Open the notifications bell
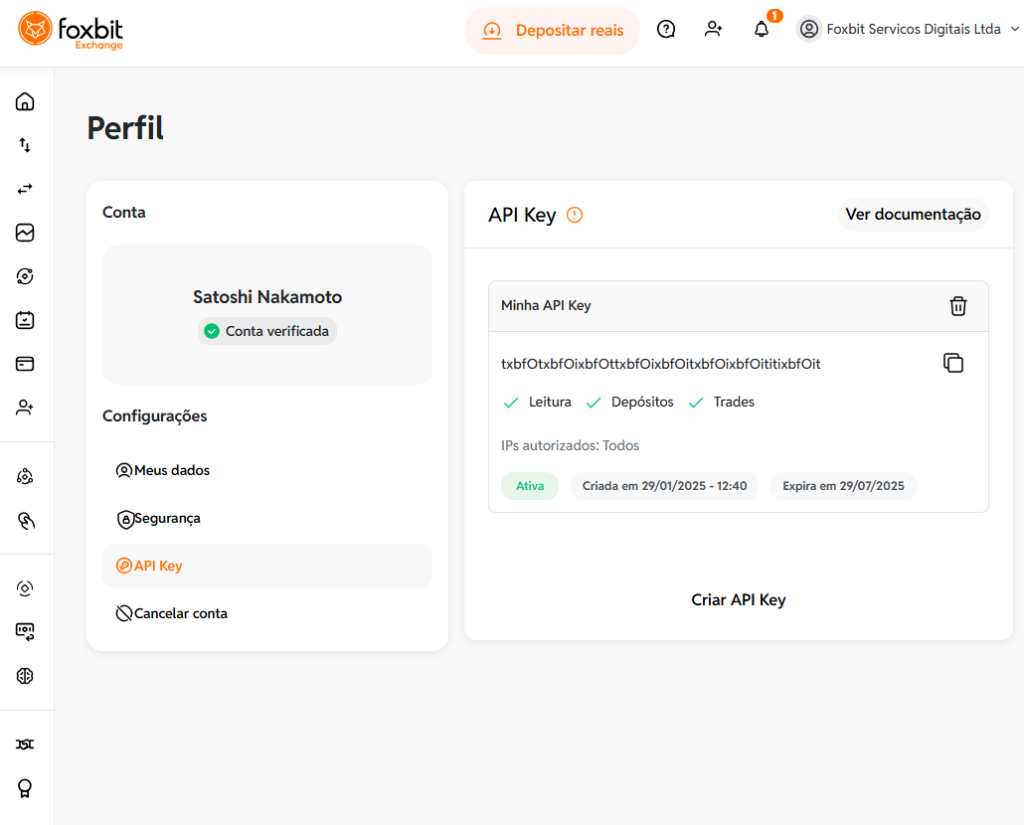This screenshot has height=825, width=1024. (x=761, y=29)
